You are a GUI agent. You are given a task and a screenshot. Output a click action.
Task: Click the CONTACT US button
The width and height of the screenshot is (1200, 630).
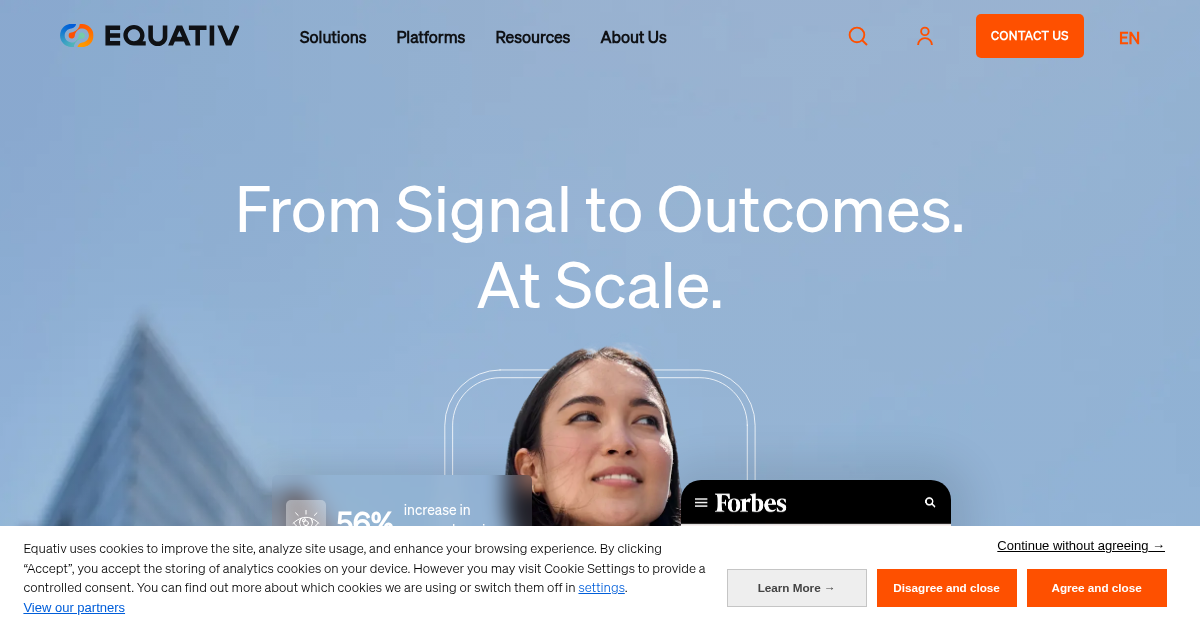click(1030, 36)
